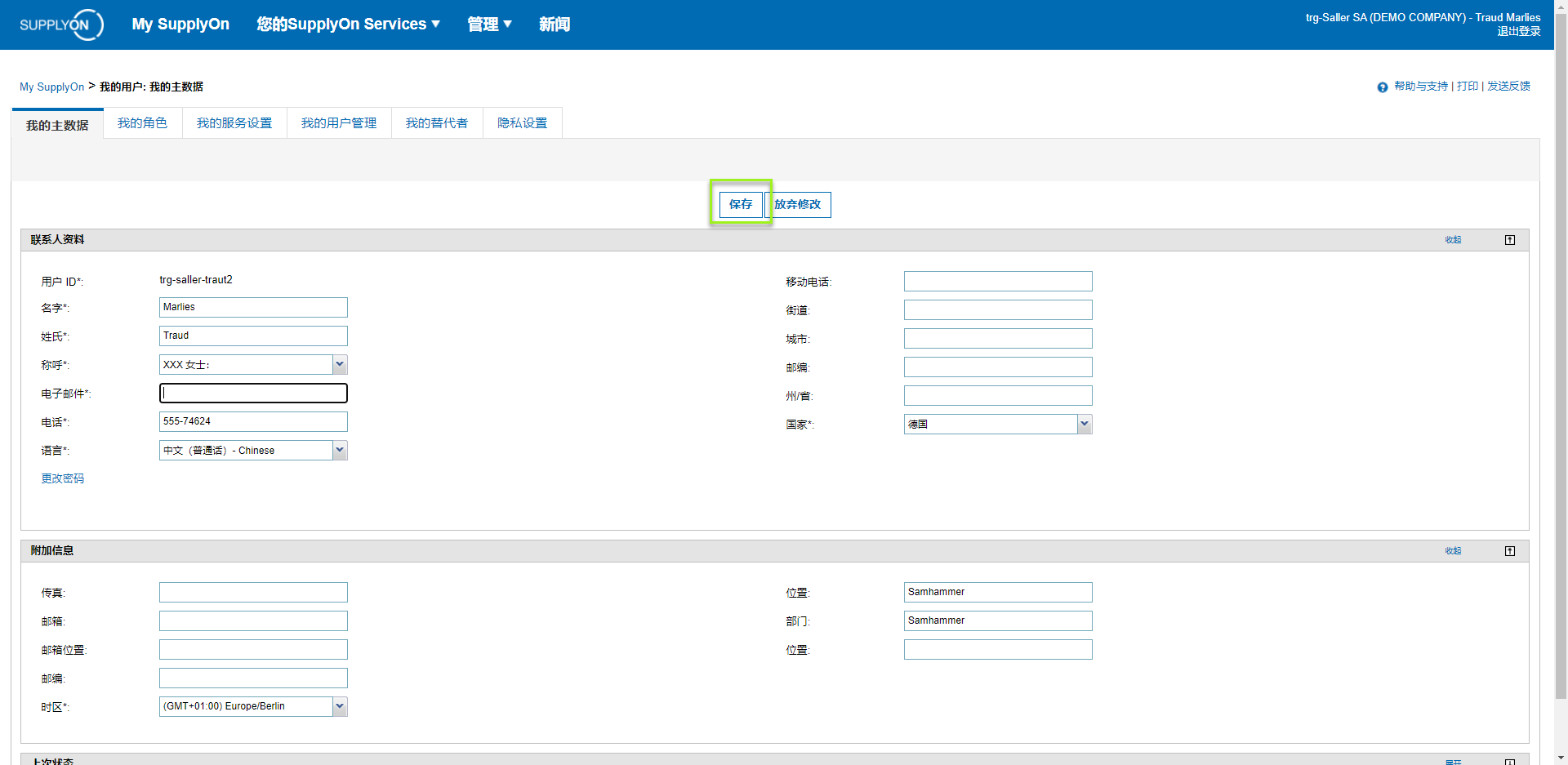Switch to the 隐私设置 tab
The image size is (1568, 765).
523,123
